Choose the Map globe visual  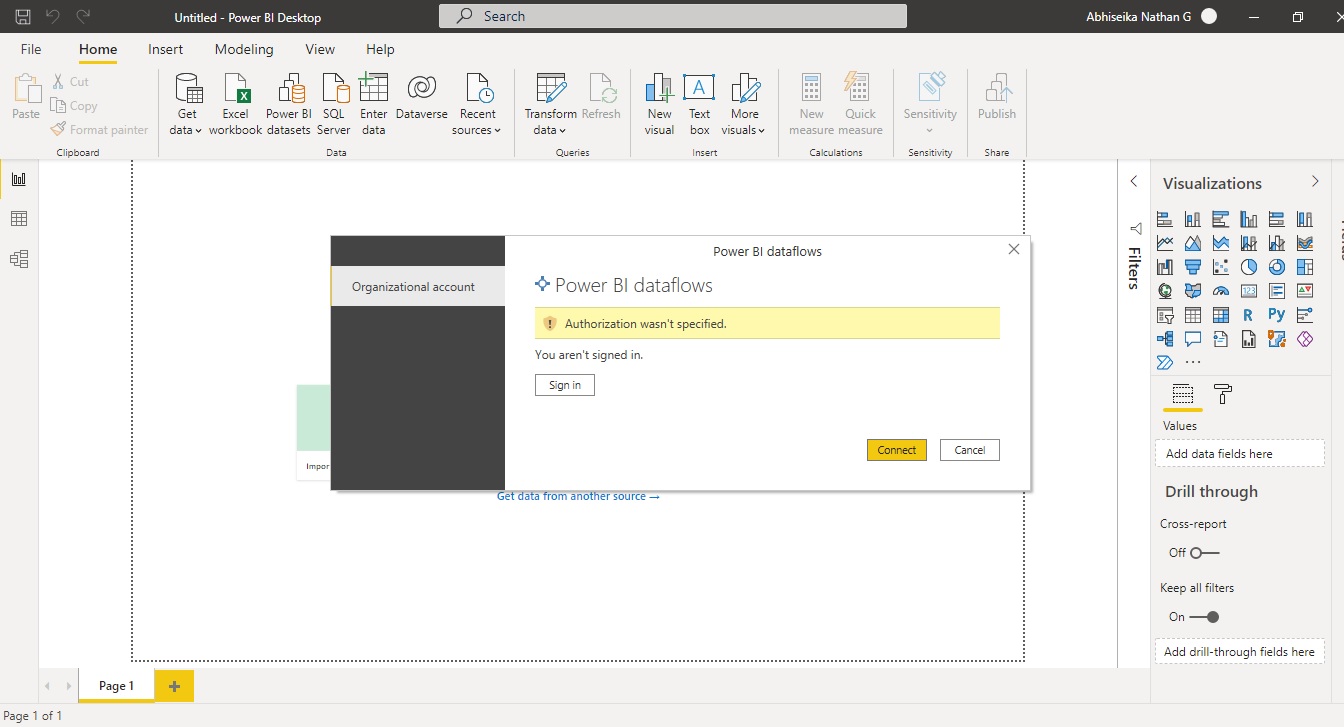point(1165,291)
